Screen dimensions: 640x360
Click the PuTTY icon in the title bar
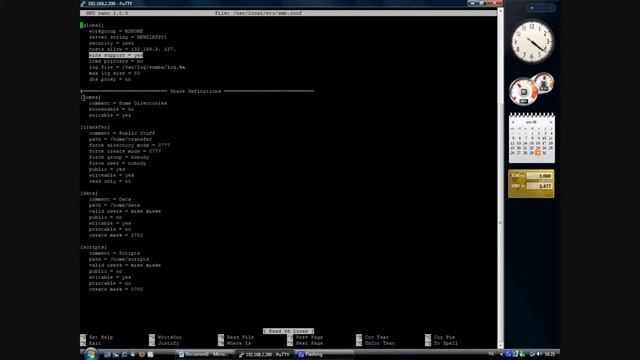pyautogui.click(x=83, y=4)
